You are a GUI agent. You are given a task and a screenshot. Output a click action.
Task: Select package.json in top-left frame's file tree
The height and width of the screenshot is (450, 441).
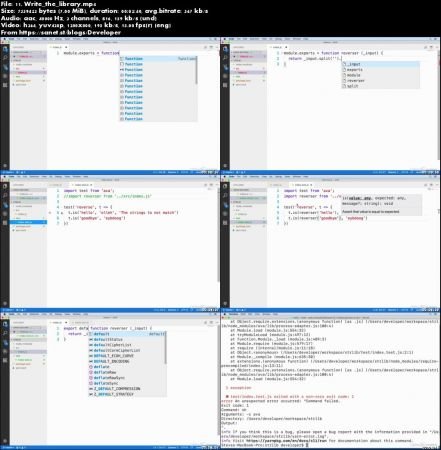pos(23,81)
